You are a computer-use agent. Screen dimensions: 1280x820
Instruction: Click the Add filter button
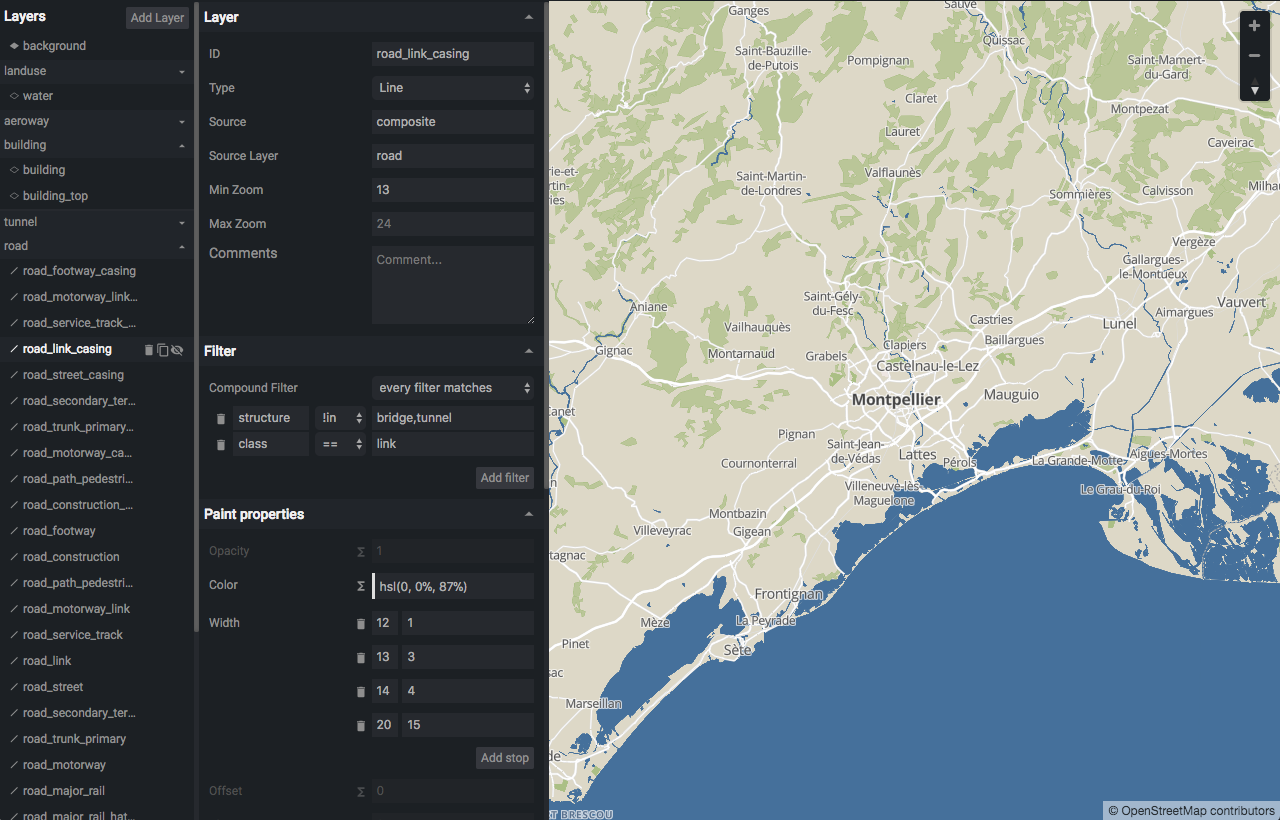click(504, 477)
